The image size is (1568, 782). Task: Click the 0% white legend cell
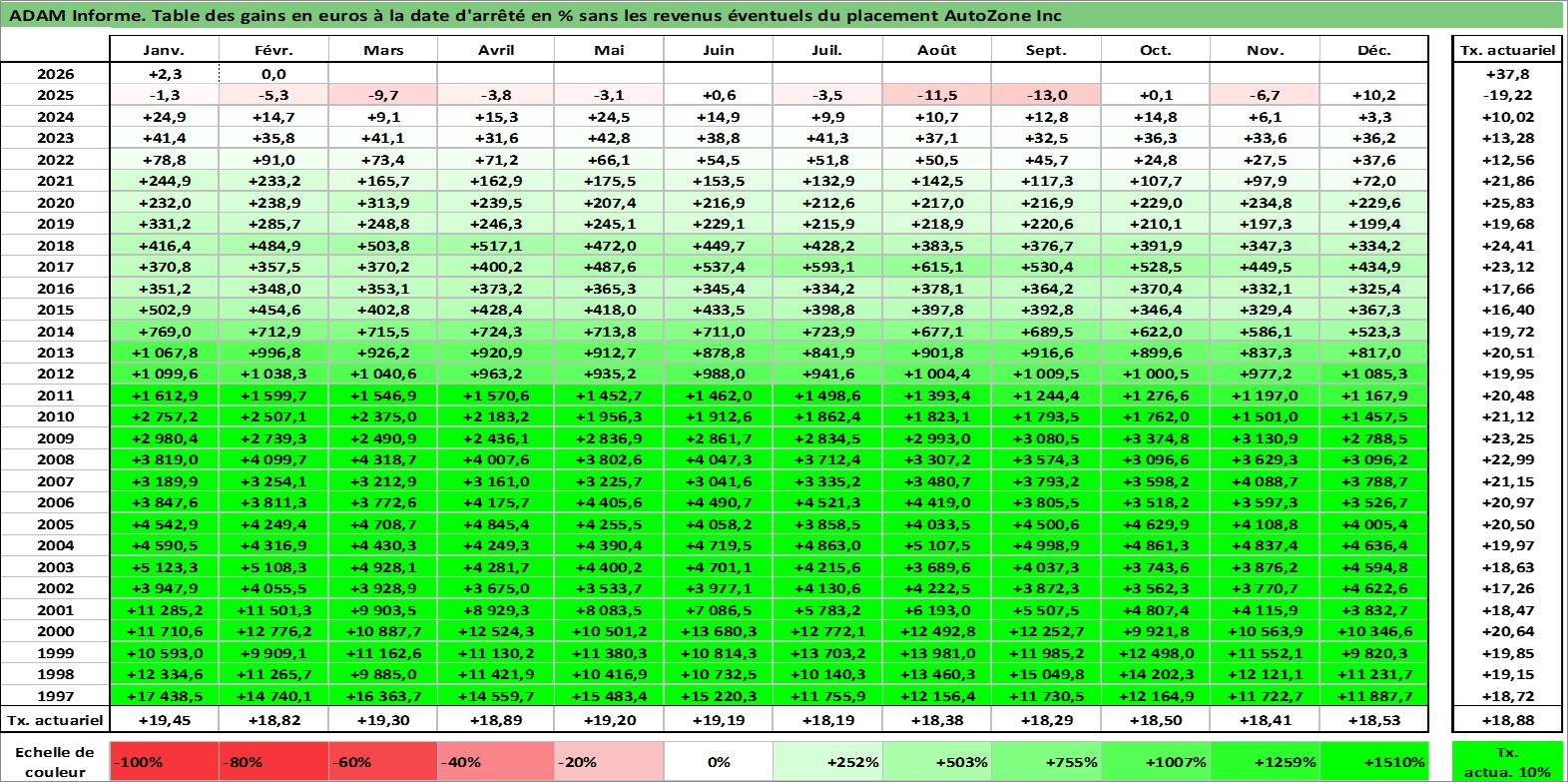[x=719, y=761]
